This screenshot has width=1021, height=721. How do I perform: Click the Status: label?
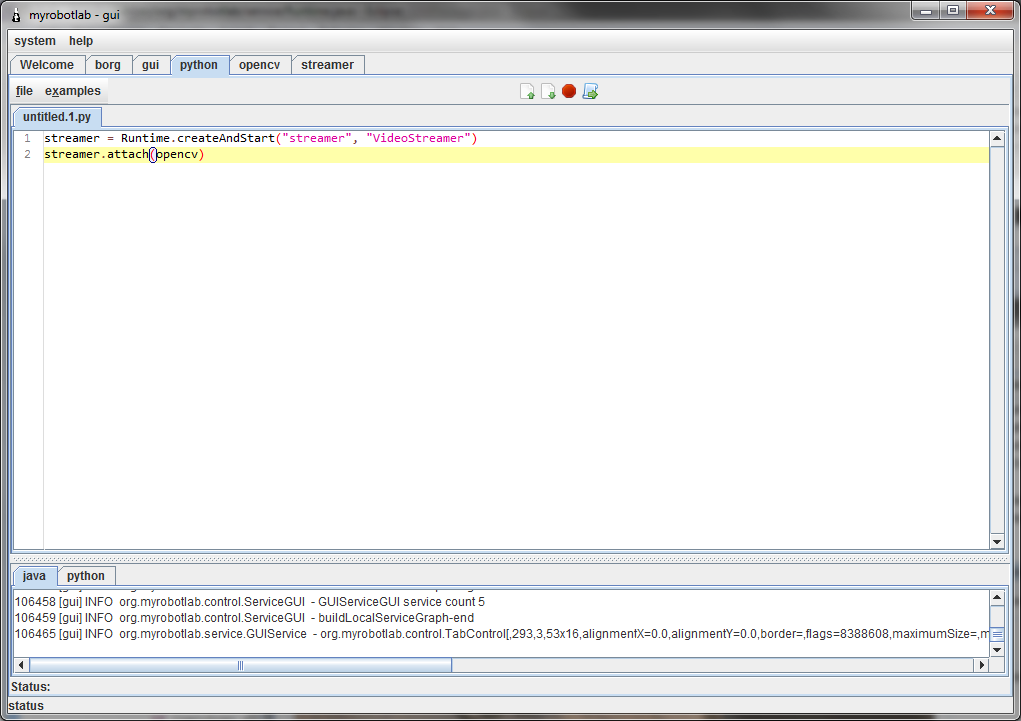(31, 686)
